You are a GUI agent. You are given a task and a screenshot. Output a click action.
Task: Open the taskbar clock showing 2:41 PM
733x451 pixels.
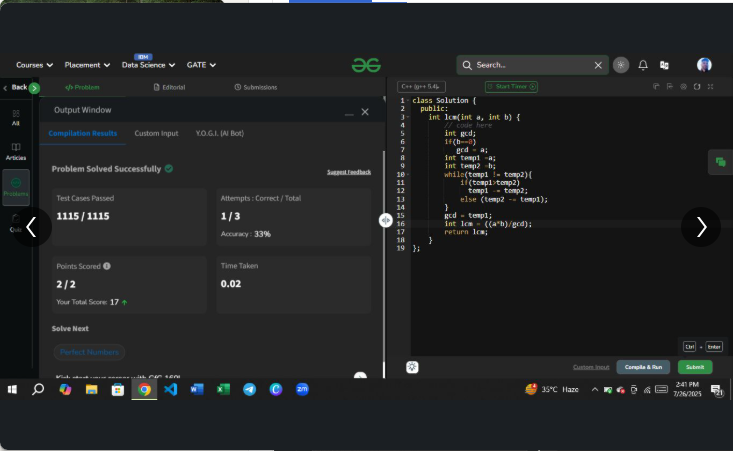687,389
